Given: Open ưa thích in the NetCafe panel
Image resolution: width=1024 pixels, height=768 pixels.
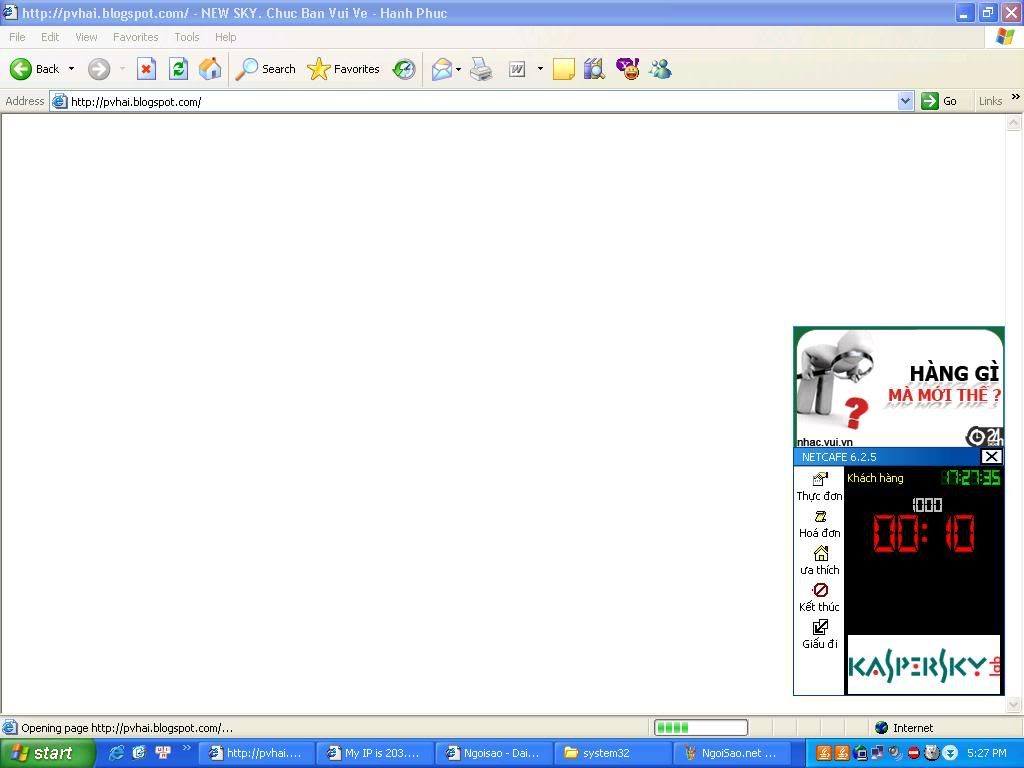Looking at the screenshot, I should coord(820,560).
